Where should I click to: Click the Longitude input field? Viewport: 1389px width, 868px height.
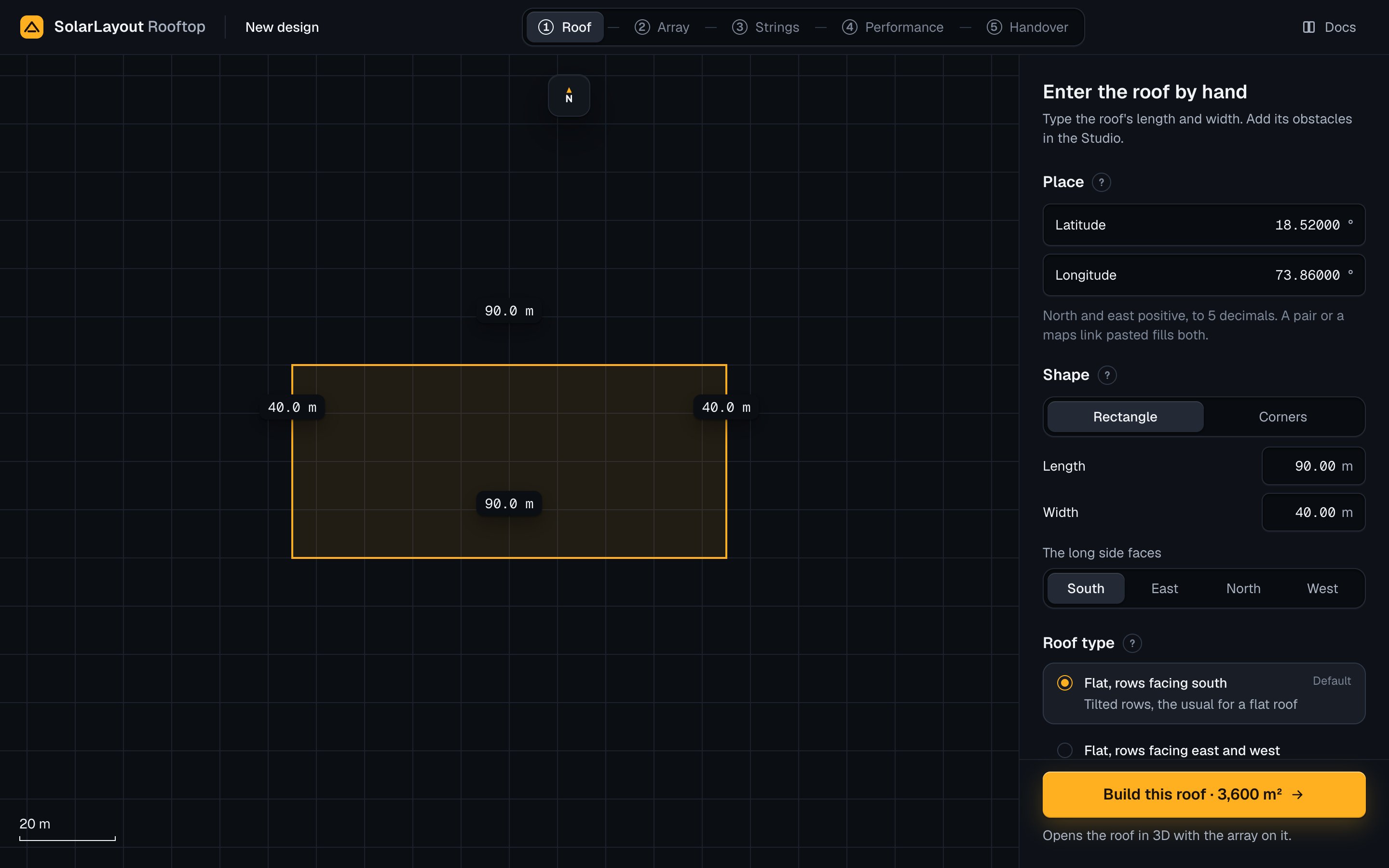(x=1204, y=275)
